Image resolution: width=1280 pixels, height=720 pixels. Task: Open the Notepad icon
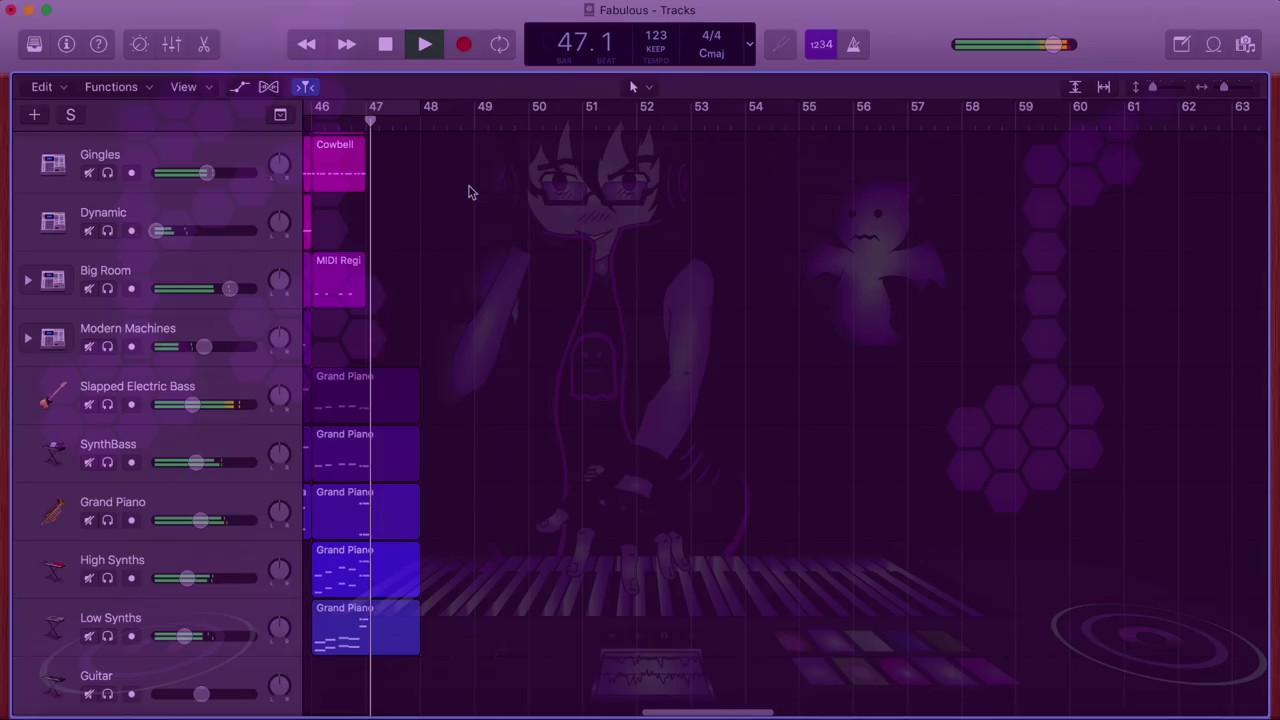[1181, 44]
